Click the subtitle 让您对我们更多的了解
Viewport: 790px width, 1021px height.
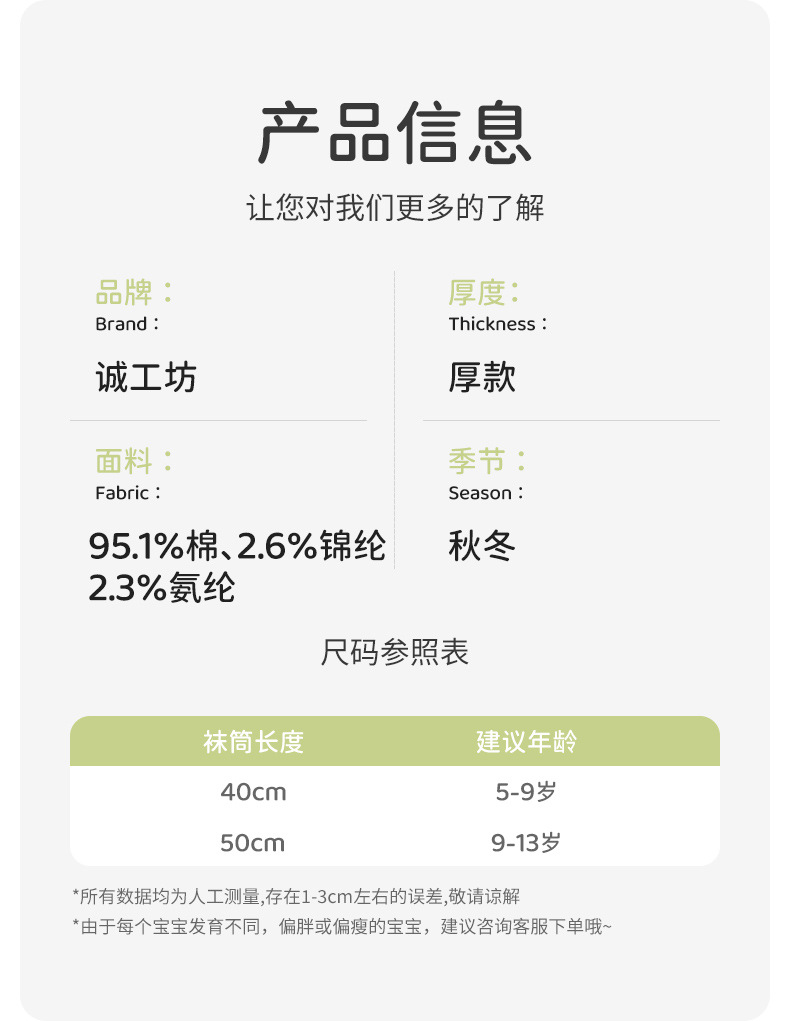[395, 208]
